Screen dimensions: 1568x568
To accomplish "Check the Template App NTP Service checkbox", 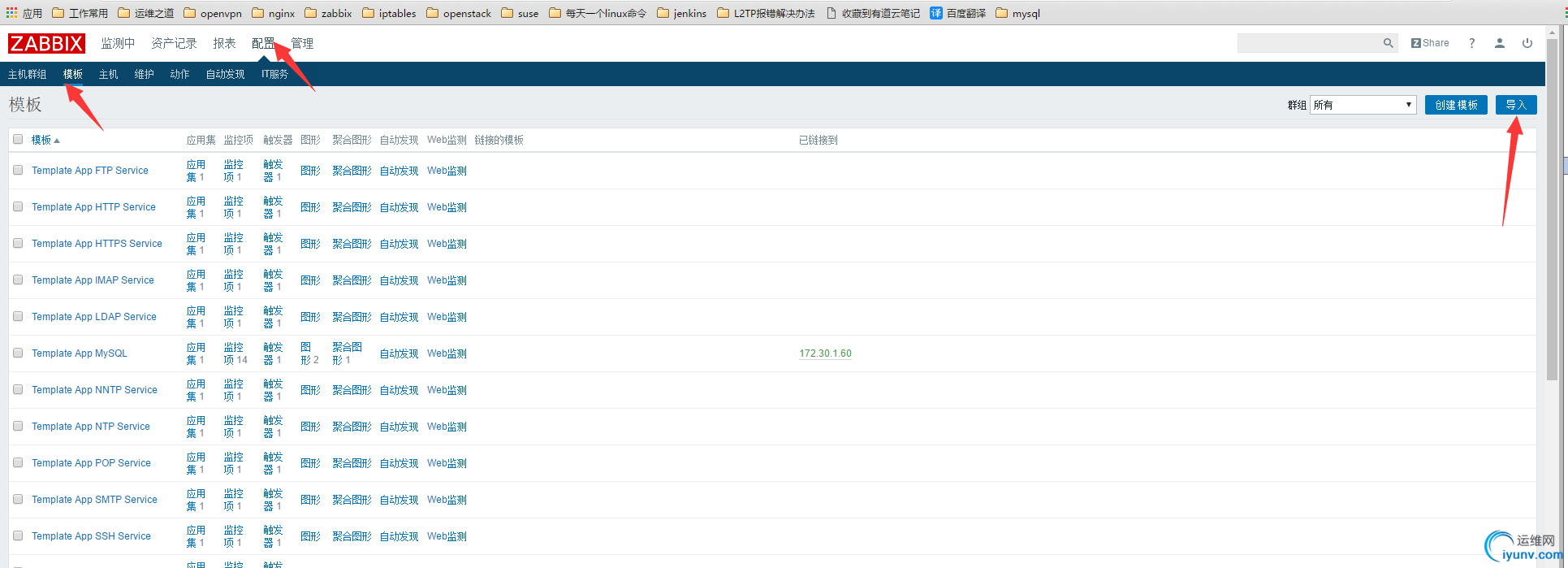I will click(x=18, y=426).
